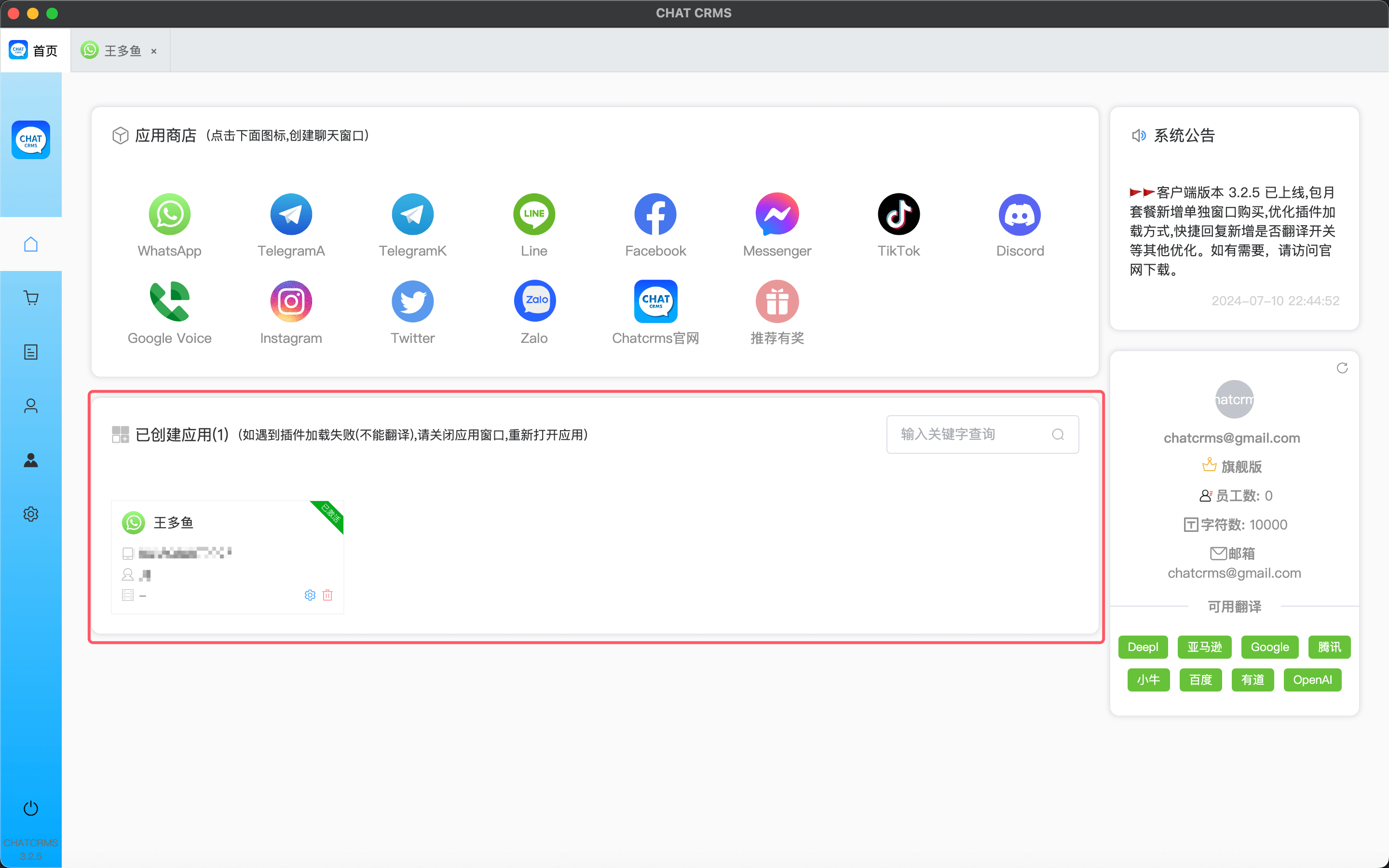Delete the 王多鱼 app card

[328, 596]
